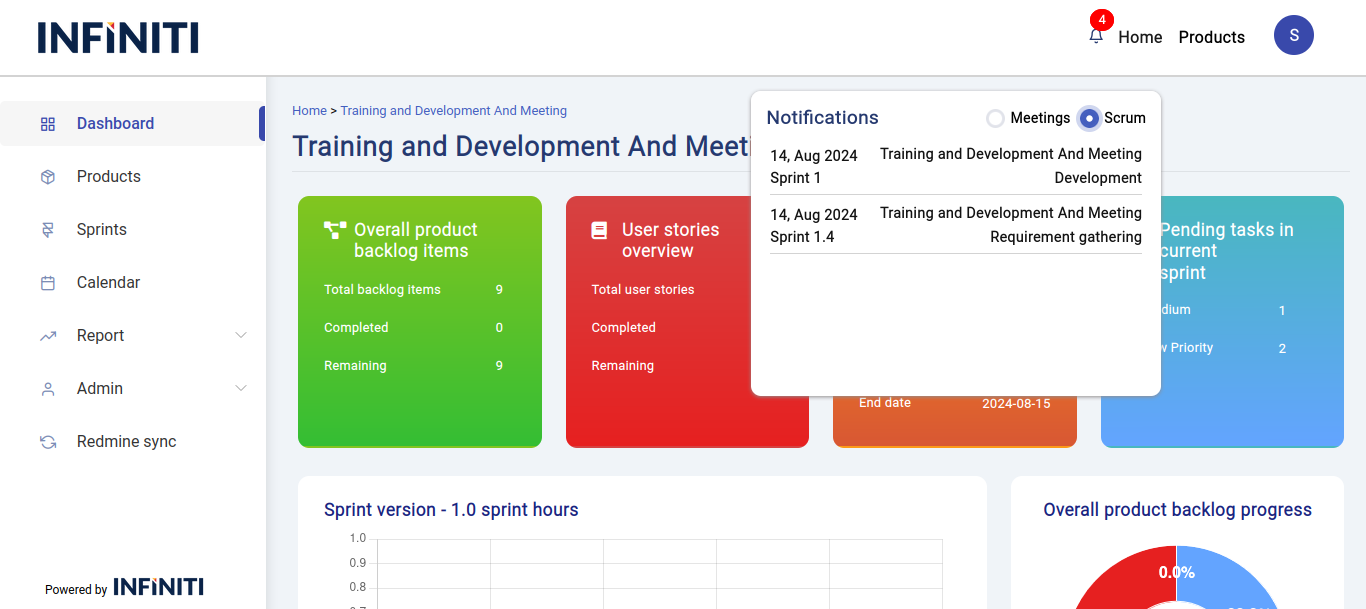The image size is (1366, 609).
Task: Click the Dashboard grid icon in sidebar
Action: [48, 124]
